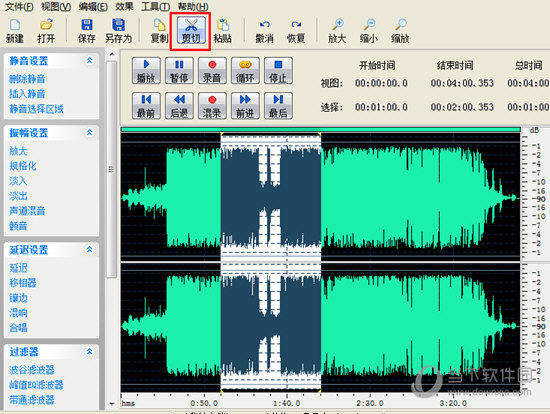Click the 淡入 fade-in link
This screenshot has height=414, width=550.
(18, 181)
